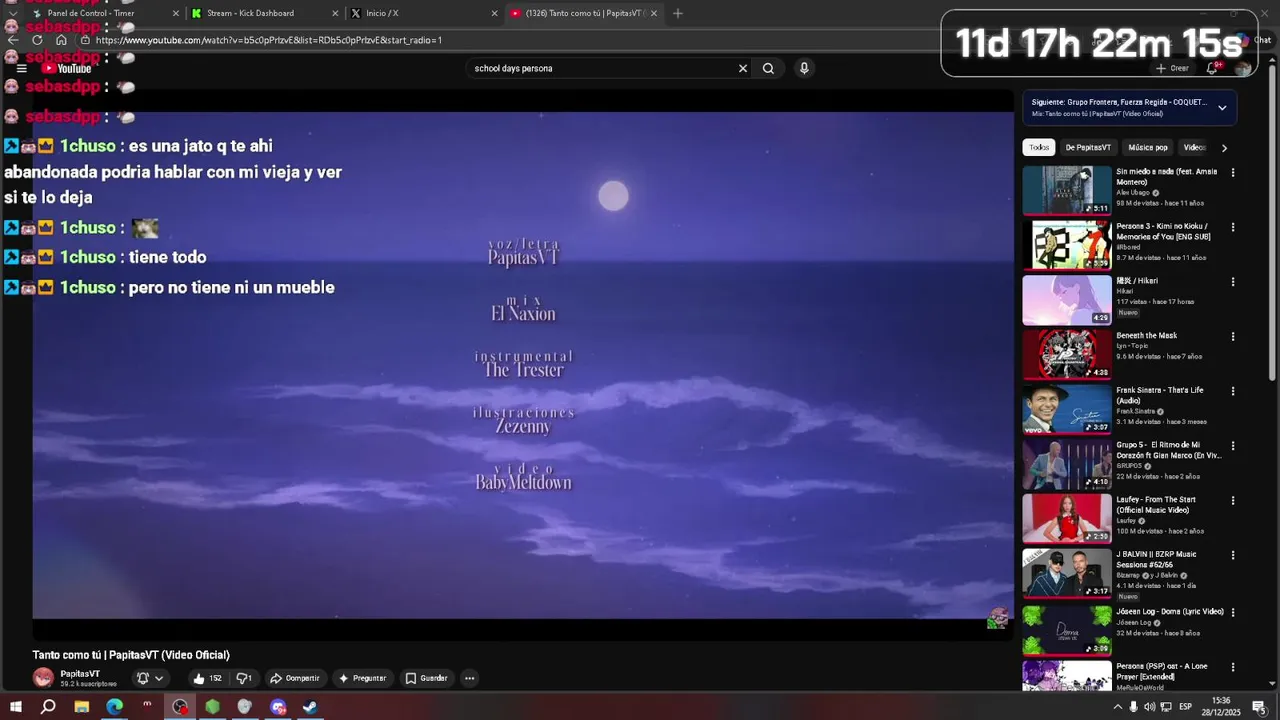Show more filter chips with the right arrow

(x=1224, y=147)
